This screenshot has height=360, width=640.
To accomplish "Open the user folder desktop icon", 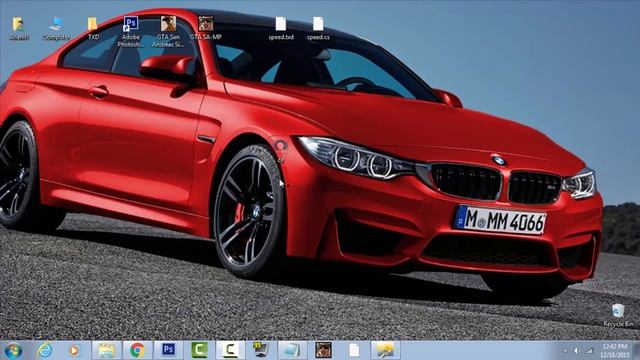I will 18,28.
